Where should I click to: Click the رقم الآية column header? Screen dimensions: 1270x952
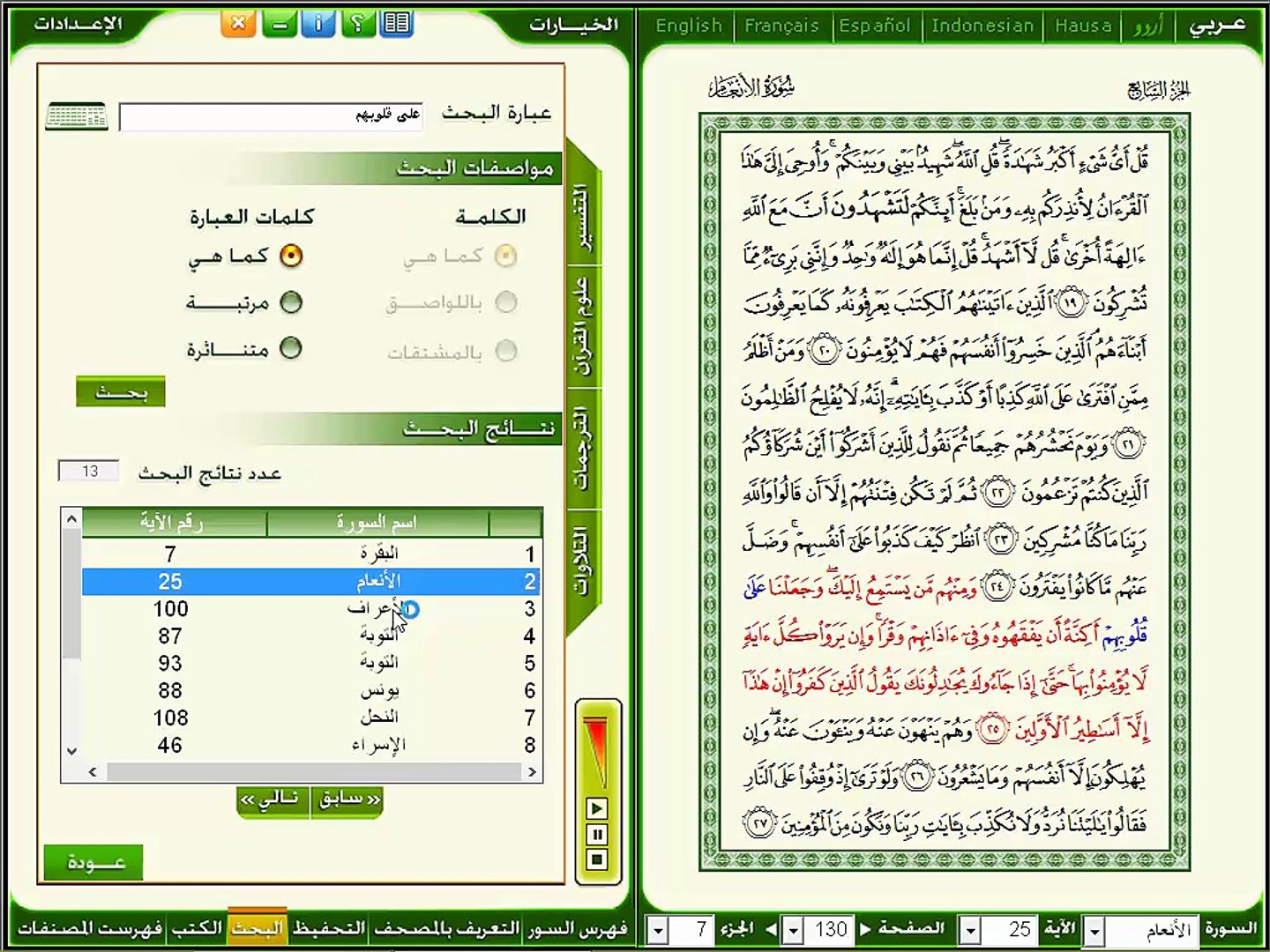[x=173, y=523]
